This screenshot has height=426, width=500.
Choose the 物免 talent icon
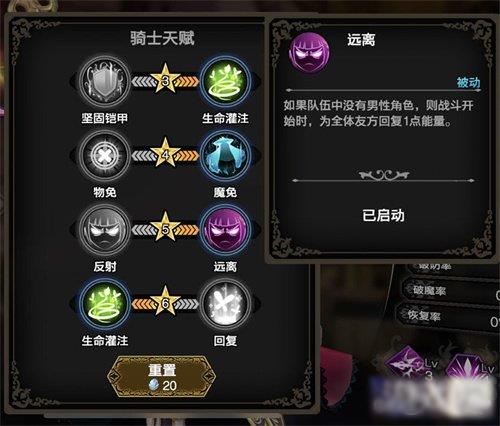click(105, 156)
